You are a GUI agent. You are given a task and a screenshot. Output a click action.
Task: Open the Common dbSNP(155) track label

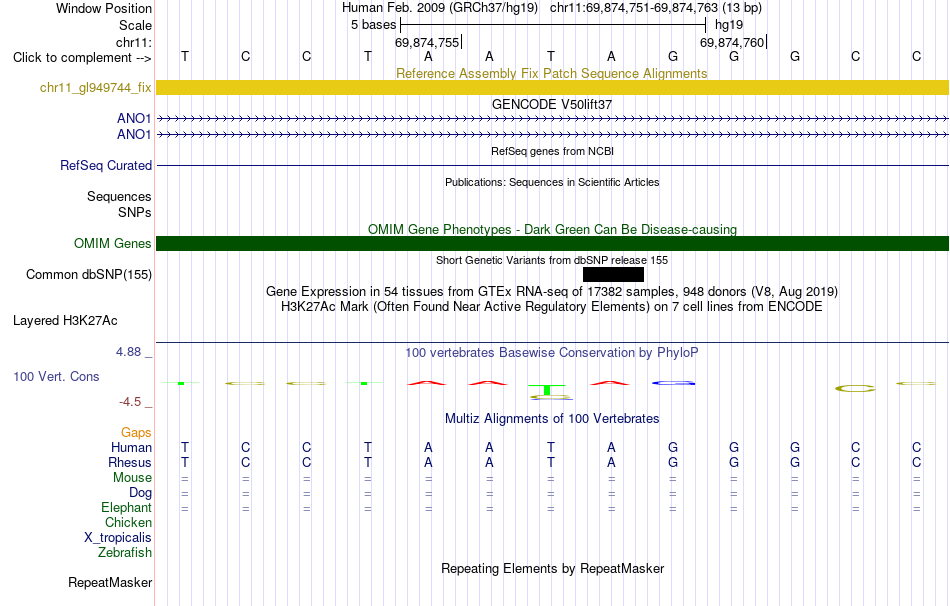point(88,275)
